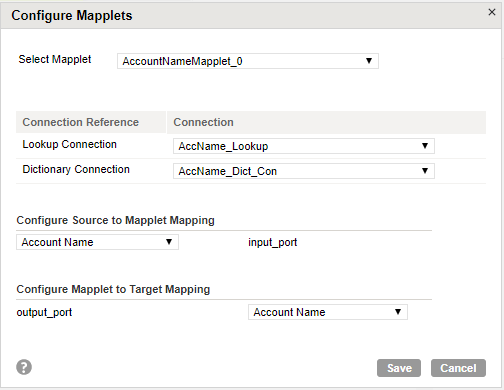The image size is (504, 390).
Task: Click the Connection column header
Action: click(326, 122)
